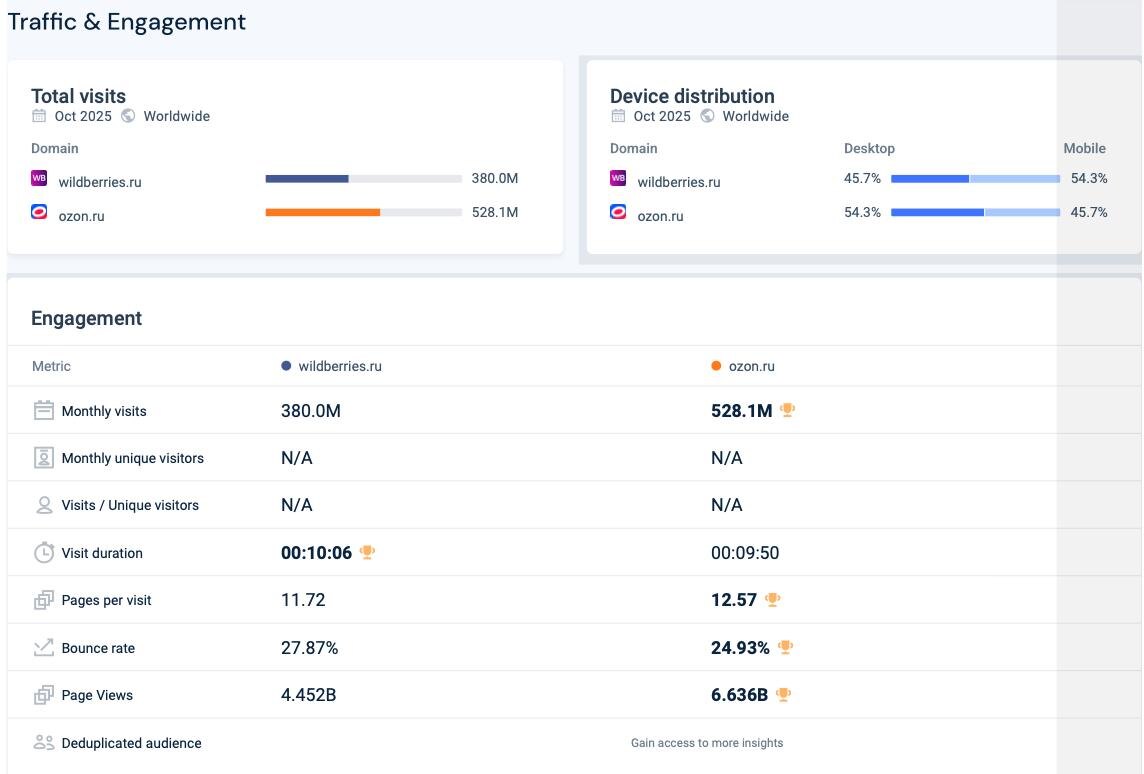Select the wildberries.ru Engagement column header
This screenshot has height=774, width=1144.
click(x=331, y=366)
